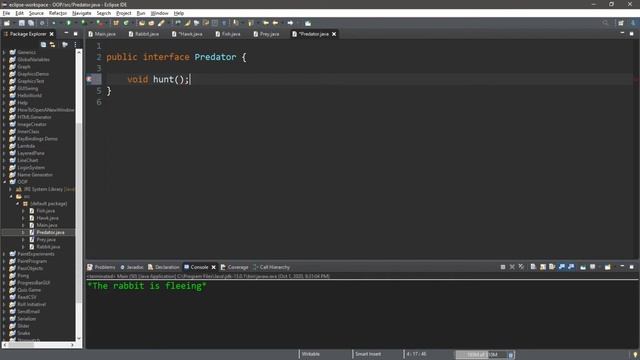Toggle Word Wrap in Console toolbar
This screenshot has width=640, height=360.
552,267
